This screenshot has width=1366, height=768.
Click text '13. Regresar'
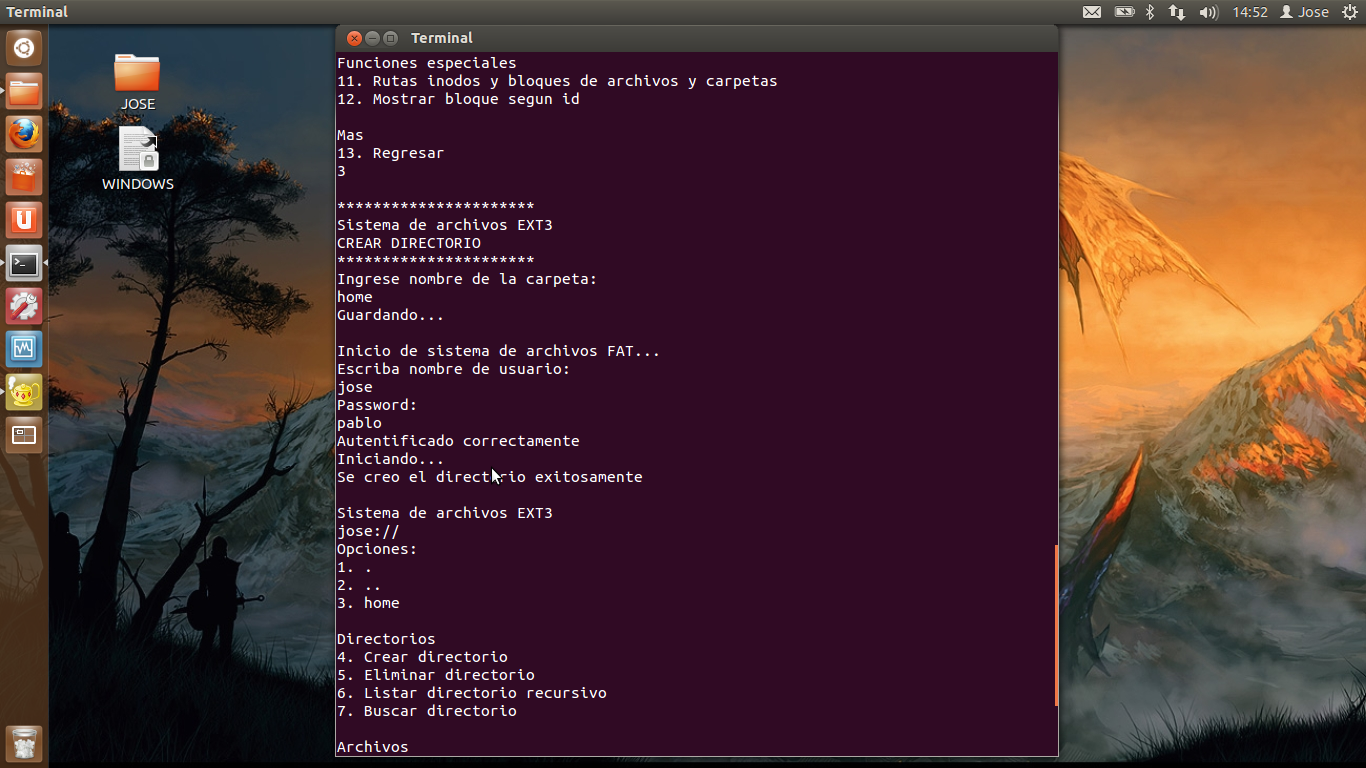[x=391, y=153]
